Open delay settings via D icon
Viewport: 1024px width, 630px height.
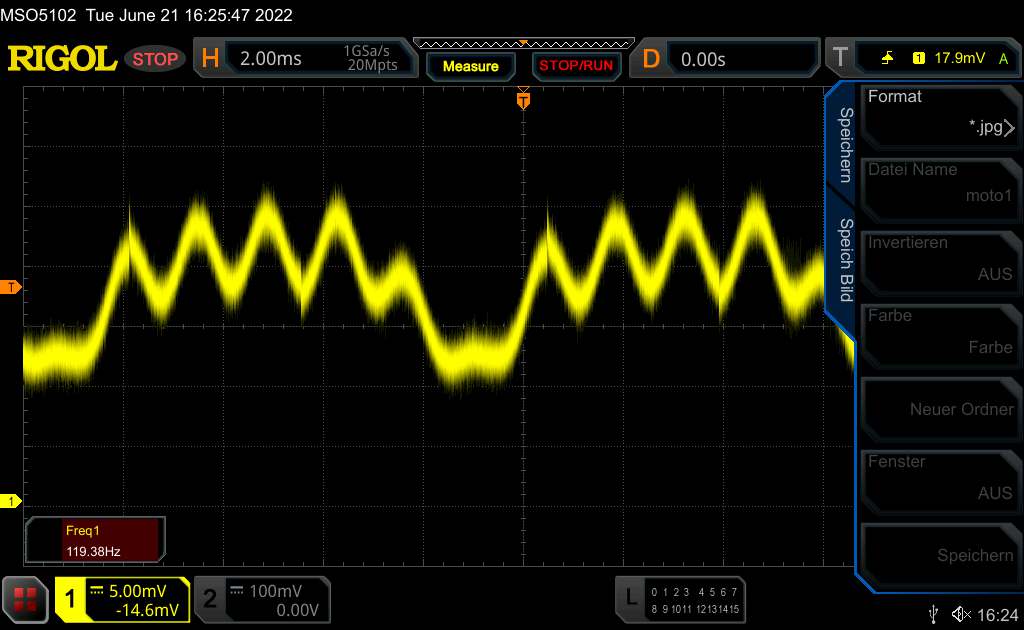tap(651, 59)
